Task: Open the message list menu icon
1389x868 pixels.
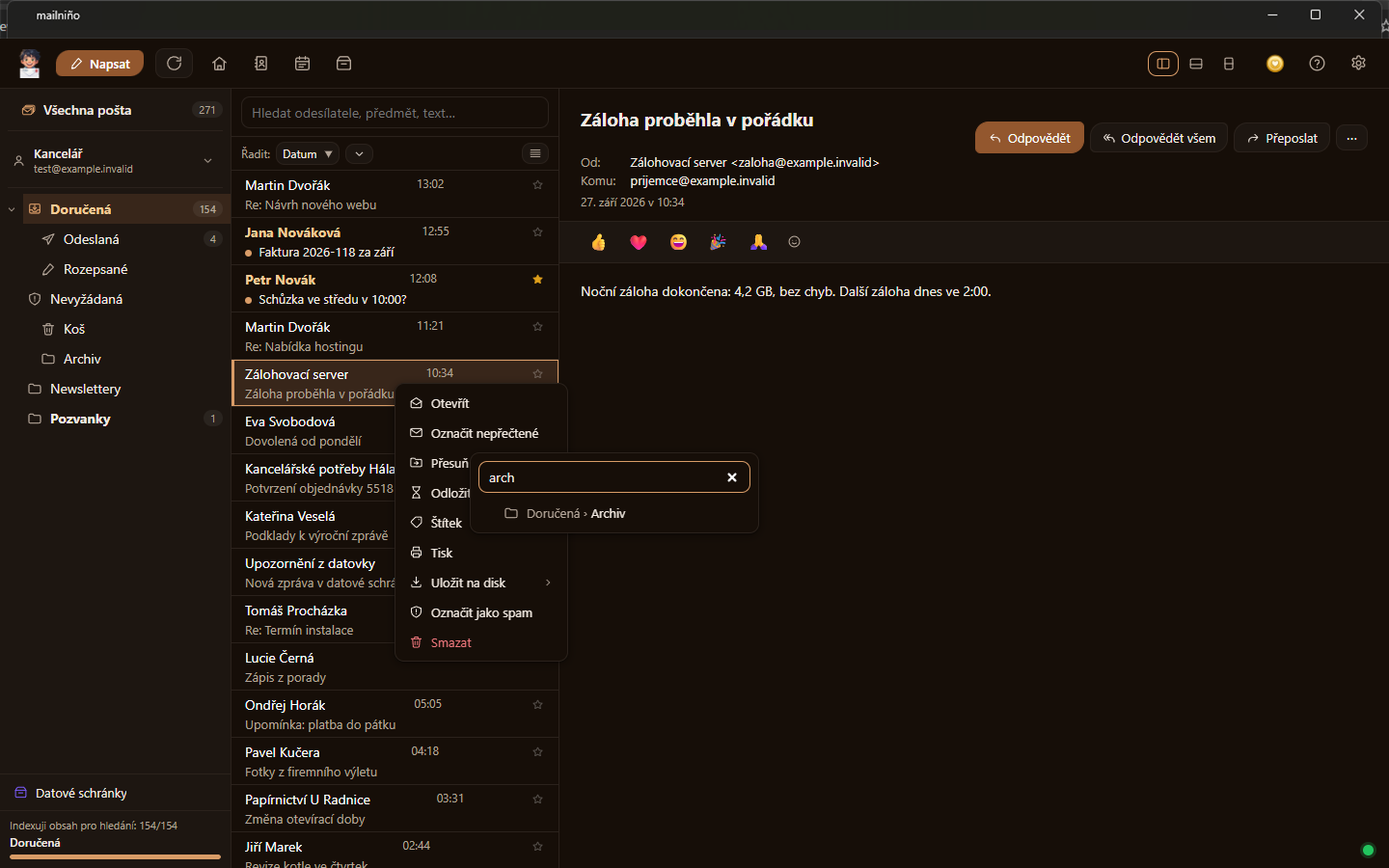Action: coord(535,153)
